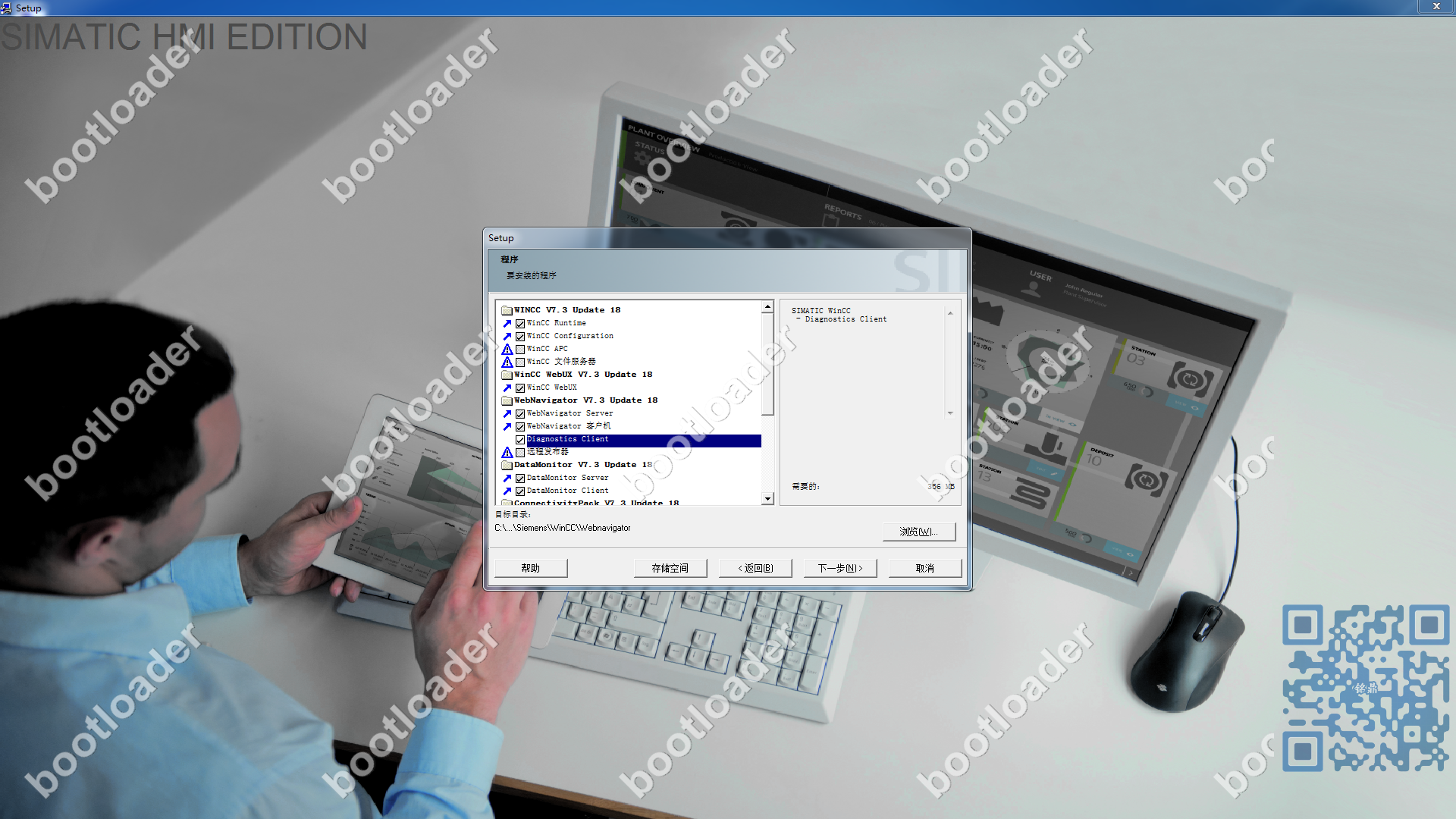
Task: Click description pane scroll up arrow
Action: click(950, 313)
